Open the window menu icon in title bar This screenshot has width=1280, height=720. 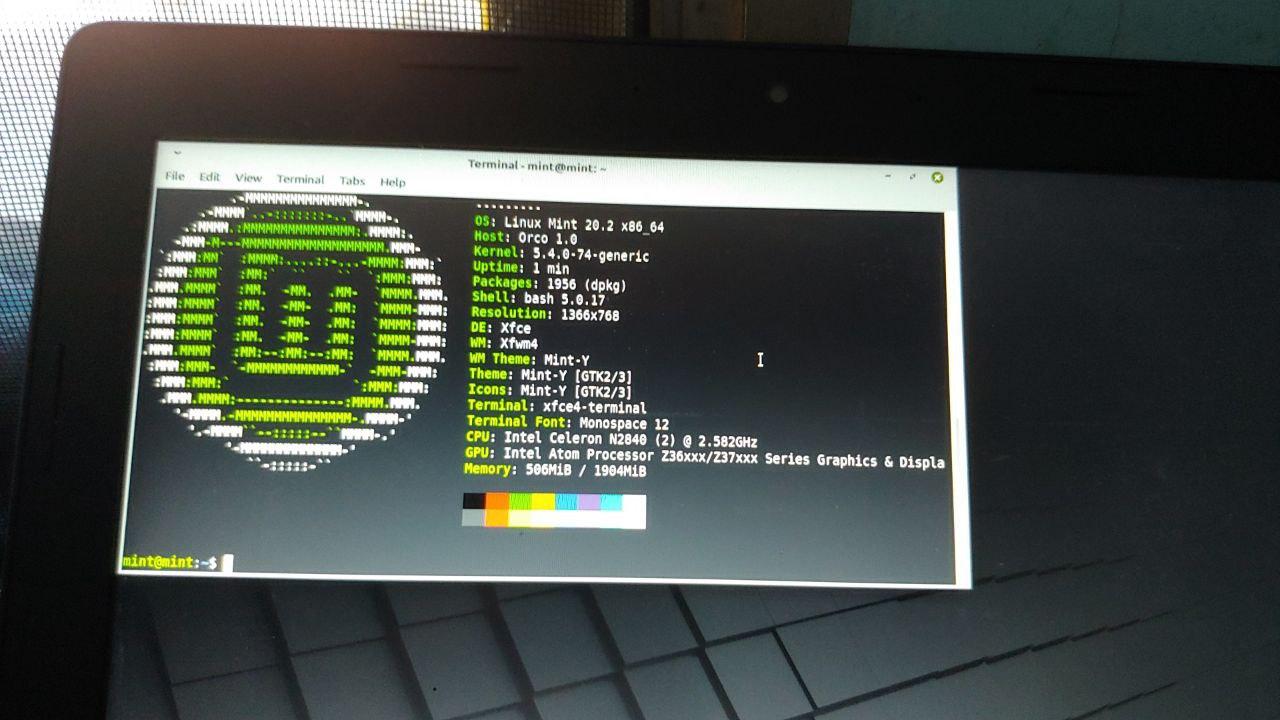tap(177, 153)
